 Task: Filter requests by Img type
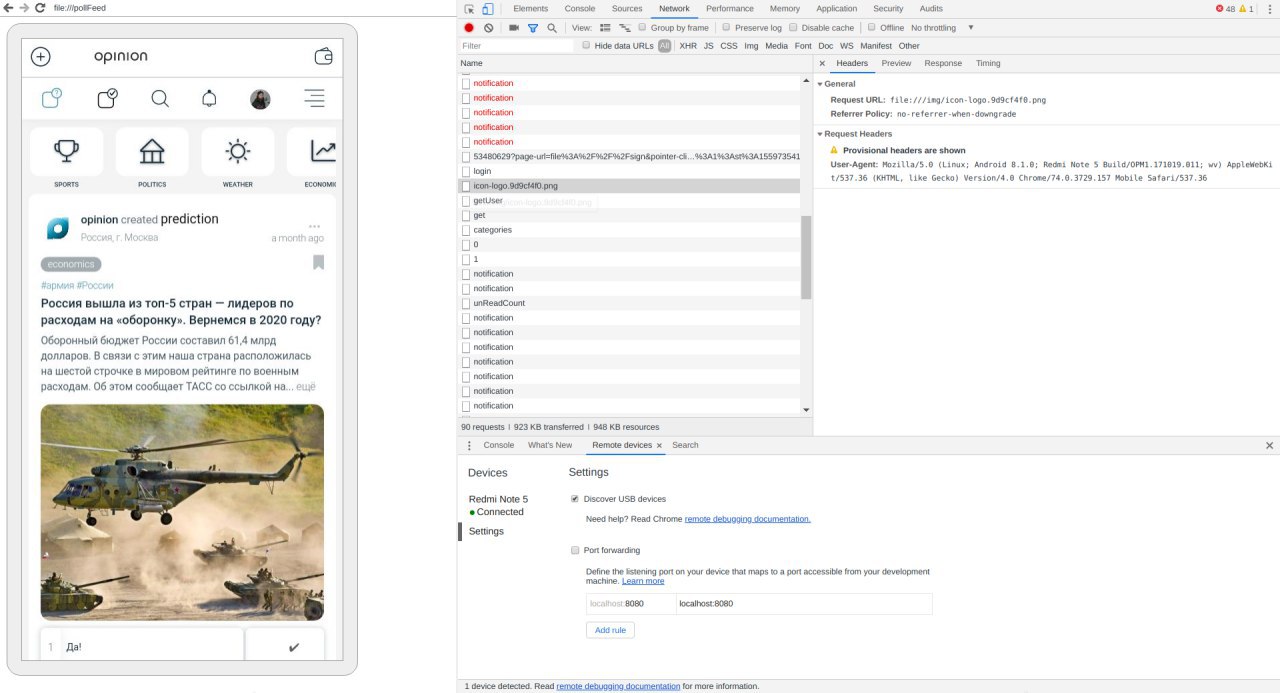click(x=751, y=46)
